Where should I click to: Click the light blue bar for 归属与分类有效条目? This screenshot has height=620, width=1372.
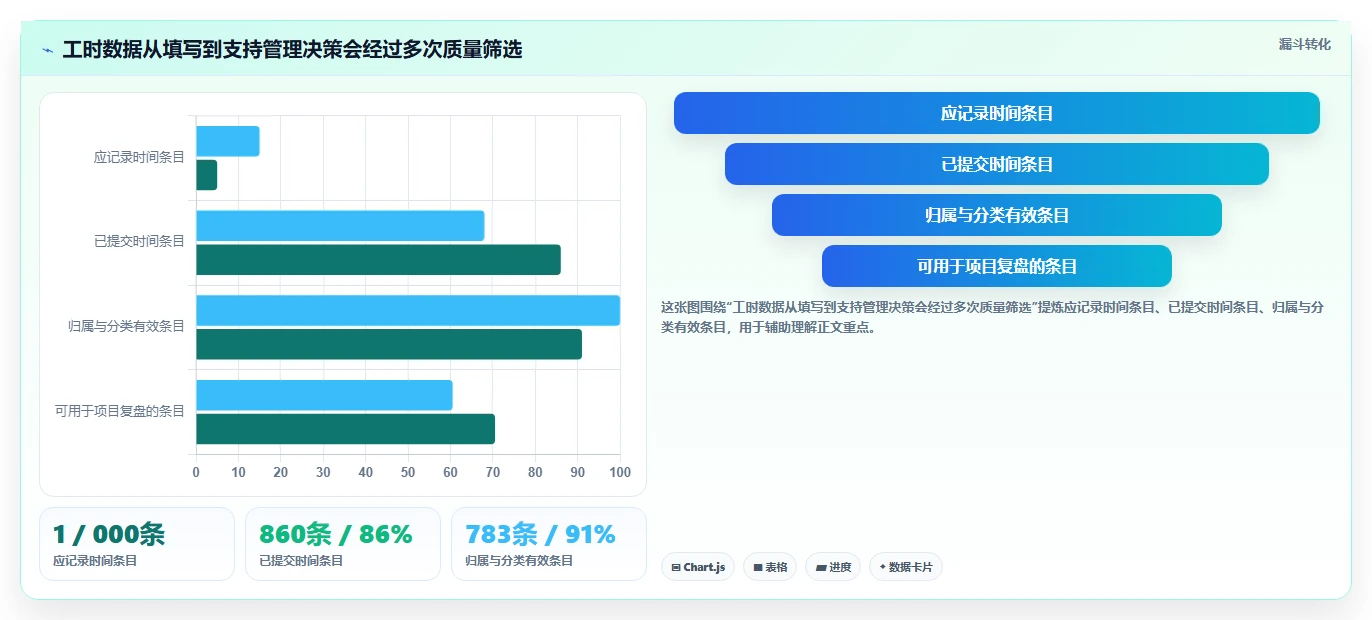[x=408, y=310]
